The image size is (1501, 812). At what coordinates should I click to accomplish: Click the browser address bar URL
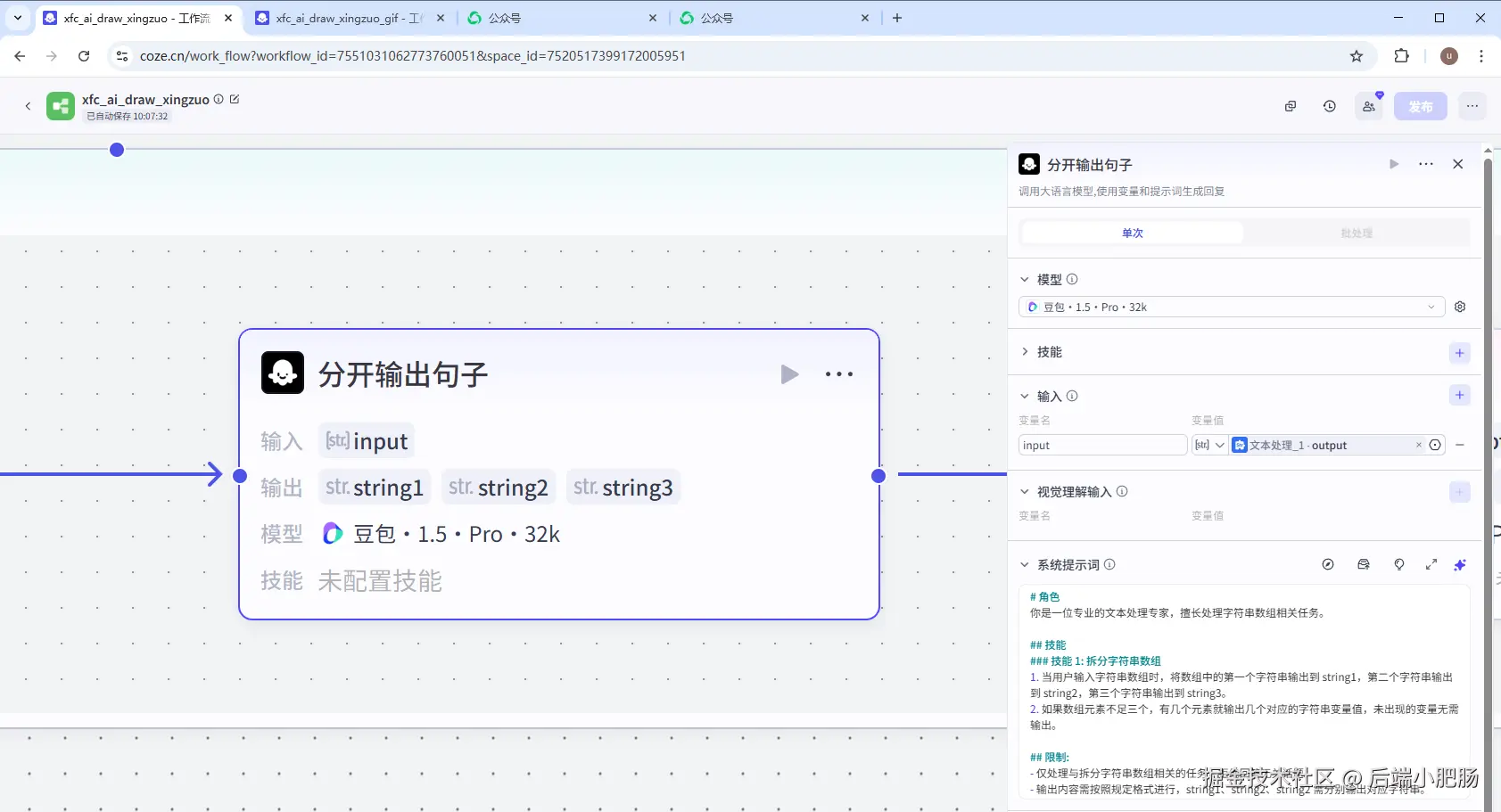click(x=413, y=56)
